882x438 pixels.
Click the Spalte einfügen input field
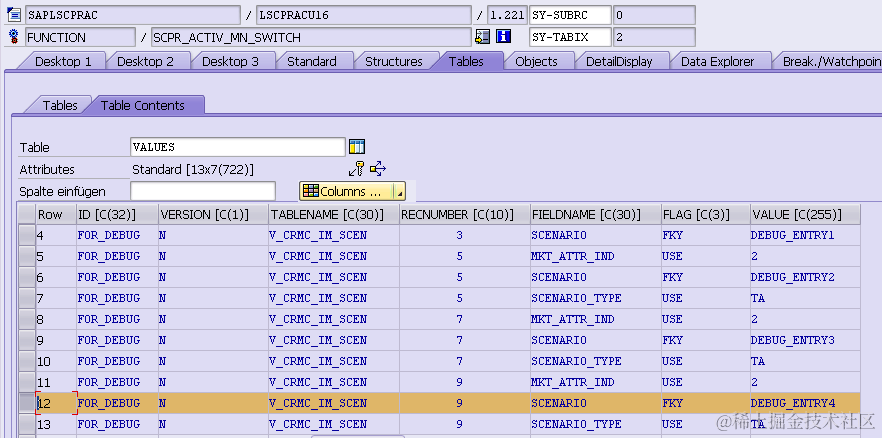pyautogui.click(x=202, y=191)
